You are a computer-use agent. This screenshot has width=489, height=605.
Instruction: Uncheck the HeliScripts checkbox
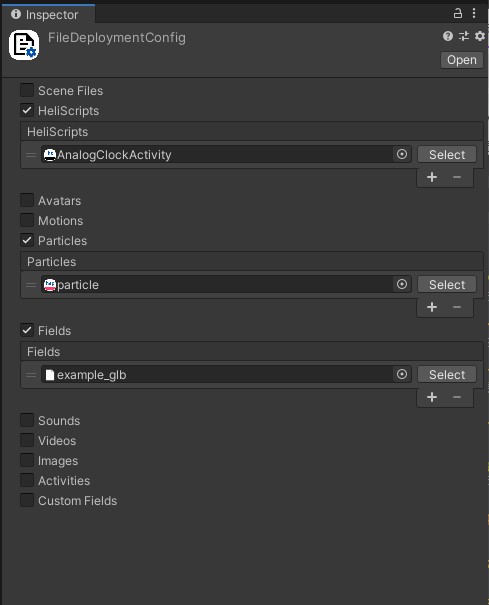click(27, 110)
